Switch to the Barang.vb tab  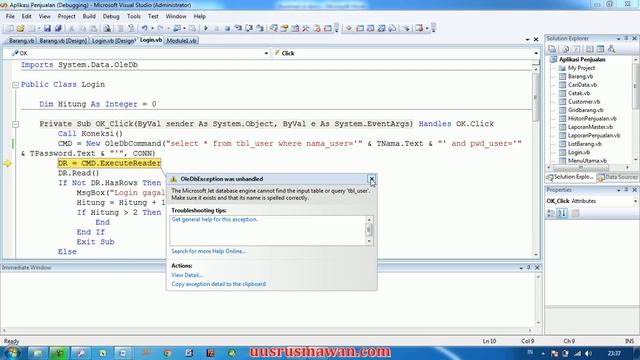[x=21, y=41]
